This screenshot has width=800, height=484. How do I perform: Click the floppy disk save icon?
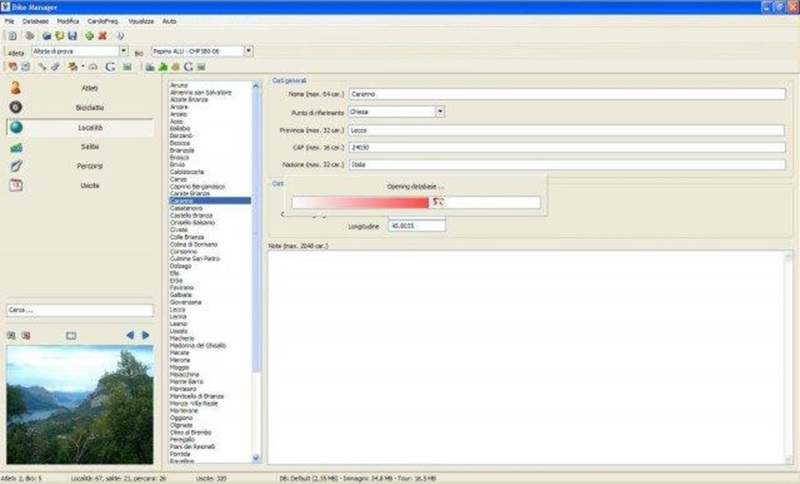[72, 36]
